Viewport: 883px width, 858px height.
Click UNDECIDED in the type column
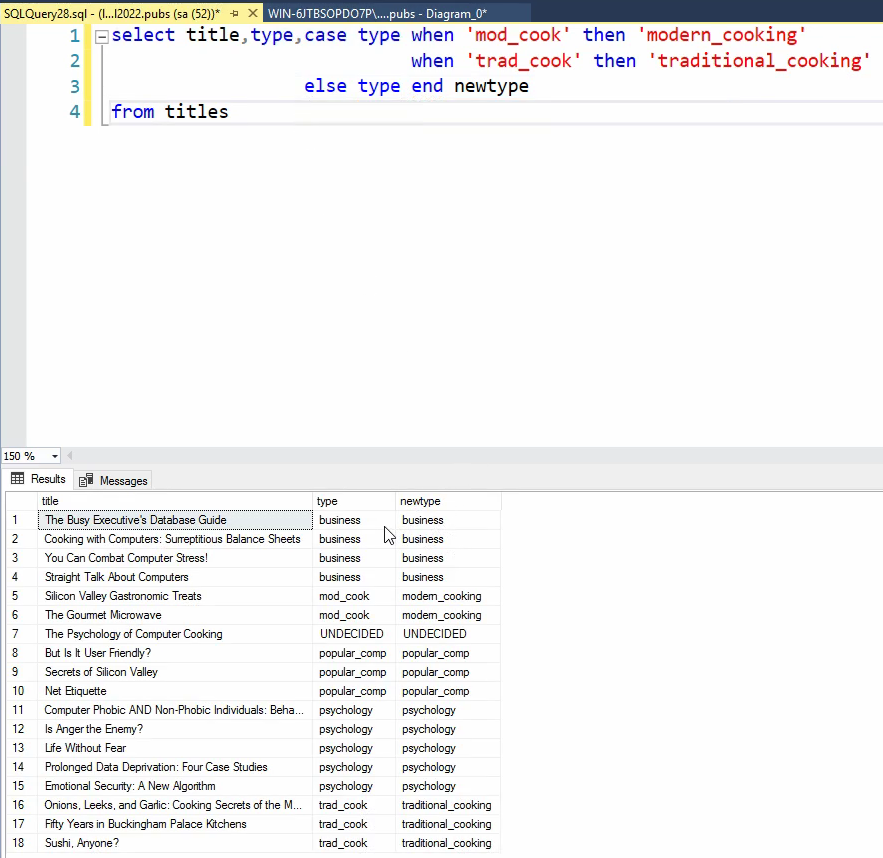[x=354, y=634]
